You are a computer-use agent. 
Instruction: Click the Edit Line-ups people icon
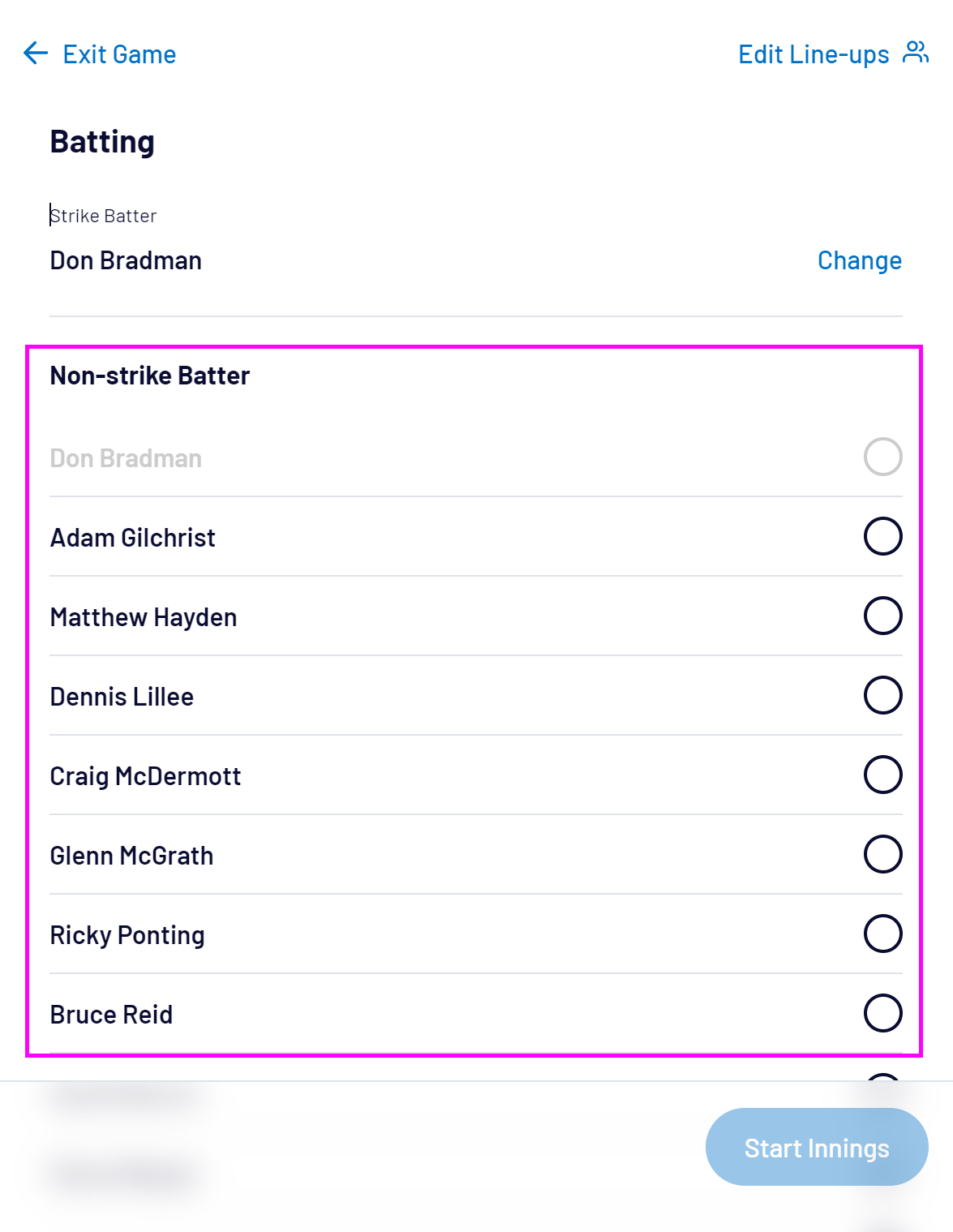point(916,53)
